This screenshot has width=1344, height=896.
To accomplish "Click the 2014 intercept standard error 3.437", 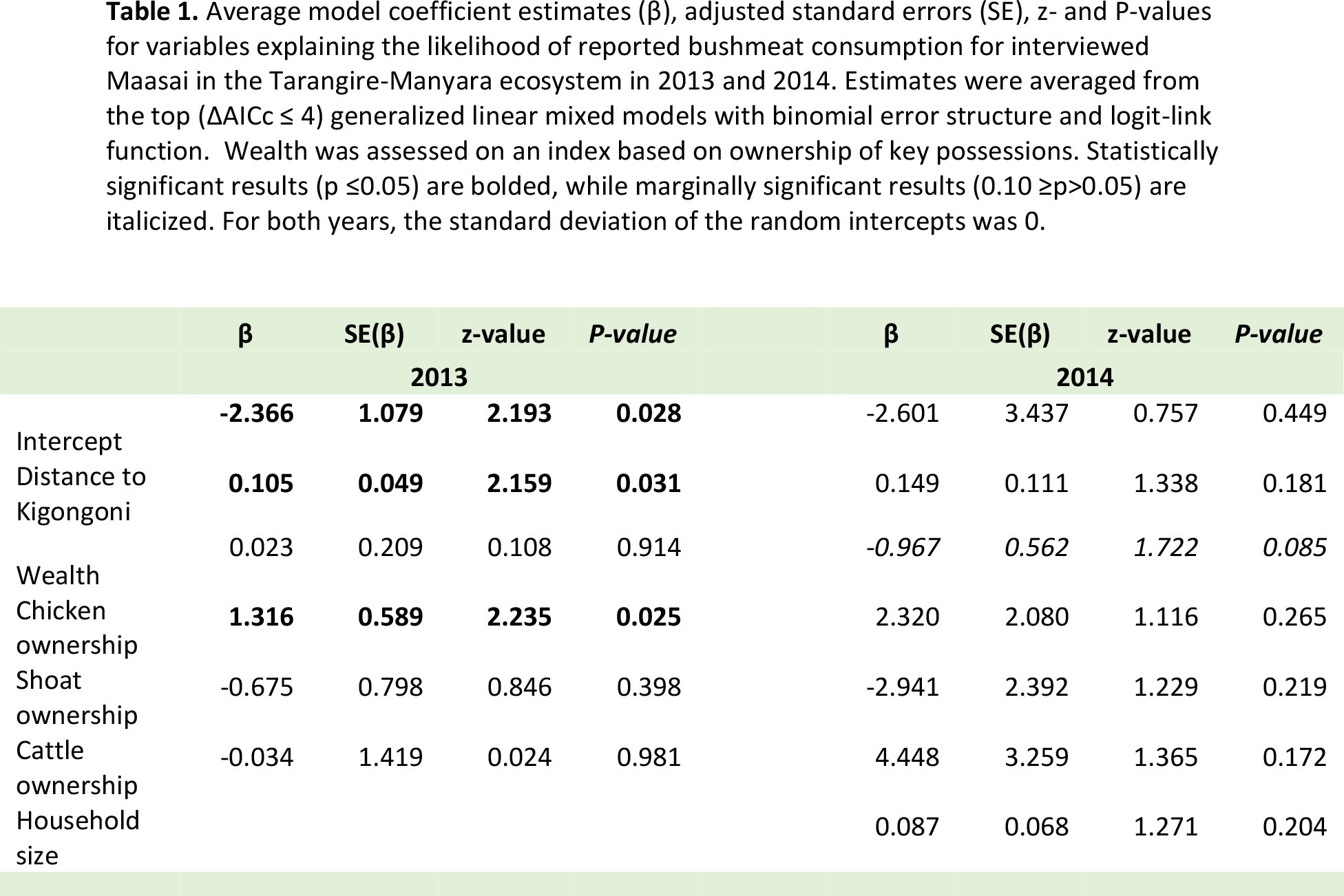I will click(x=1036, y=413).
